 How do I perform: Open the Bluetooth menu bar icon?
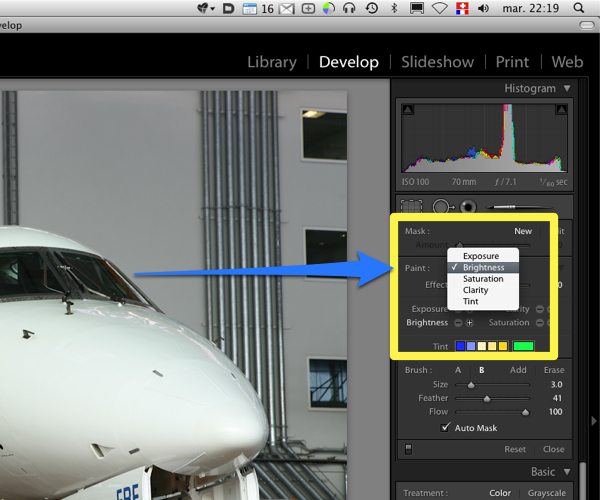394,8
